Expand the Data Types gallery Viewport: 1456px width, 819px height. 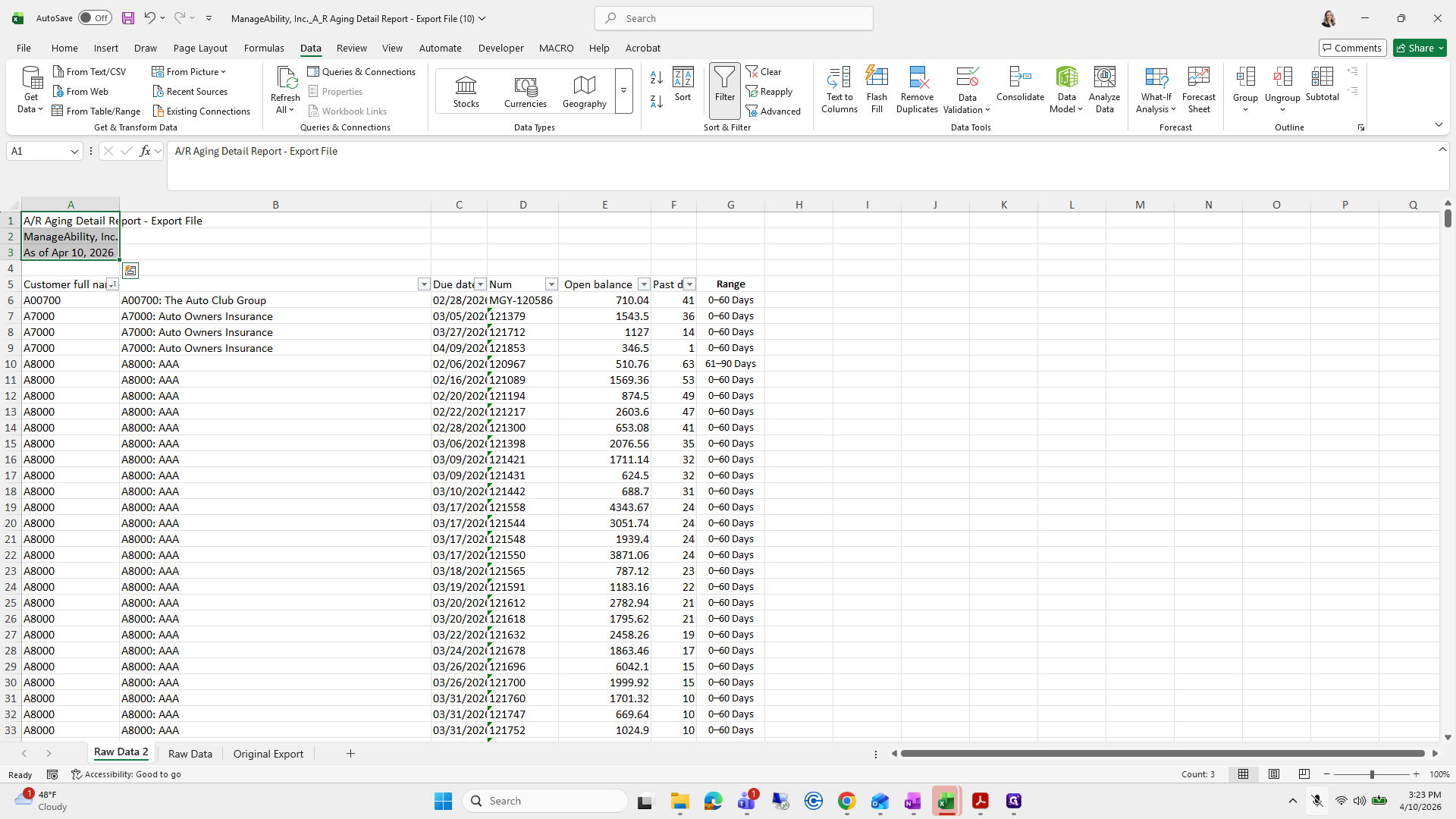(623, 91)
